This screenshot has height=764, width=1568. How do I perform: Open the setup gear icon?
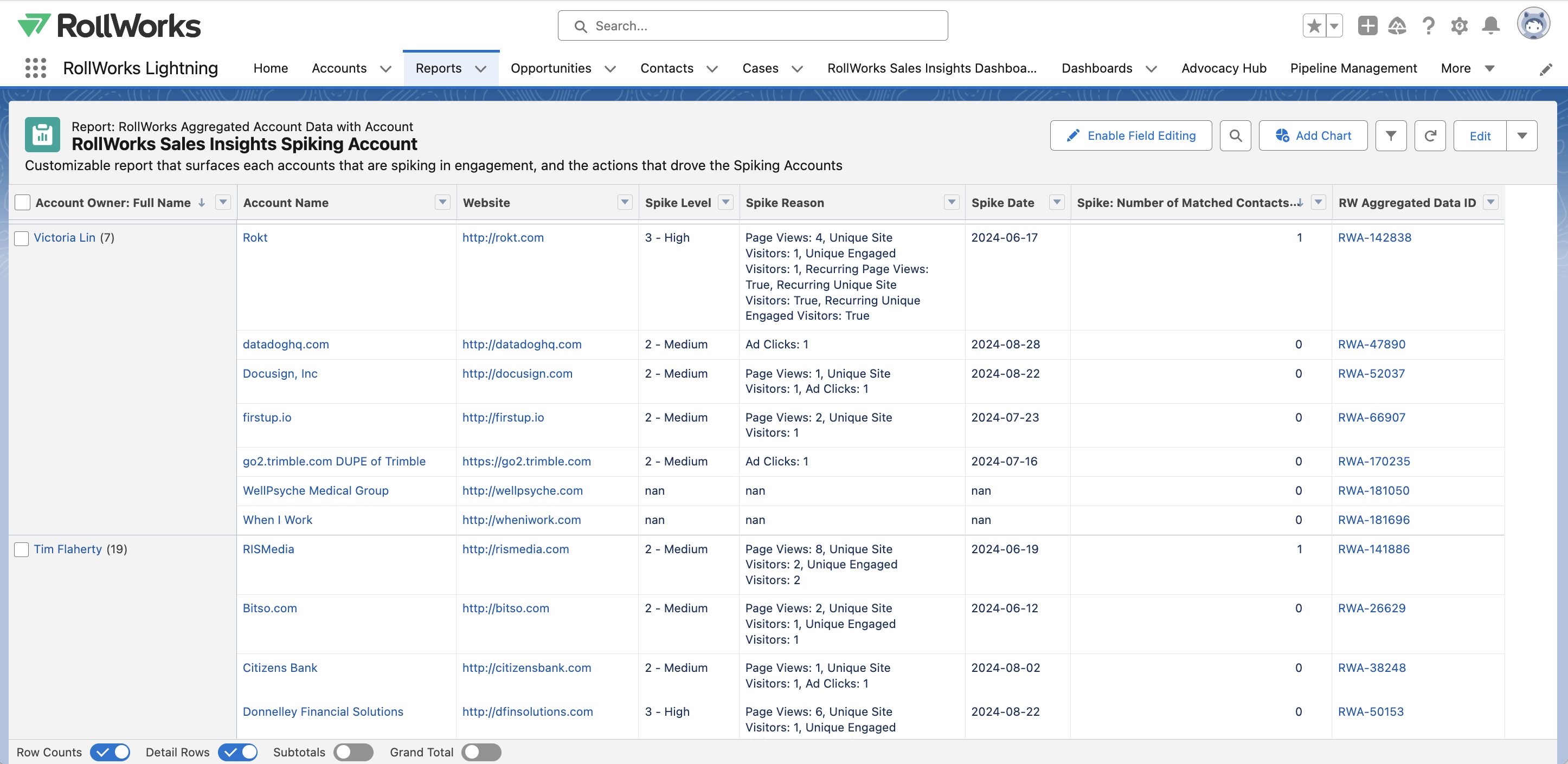point(1459,26)
